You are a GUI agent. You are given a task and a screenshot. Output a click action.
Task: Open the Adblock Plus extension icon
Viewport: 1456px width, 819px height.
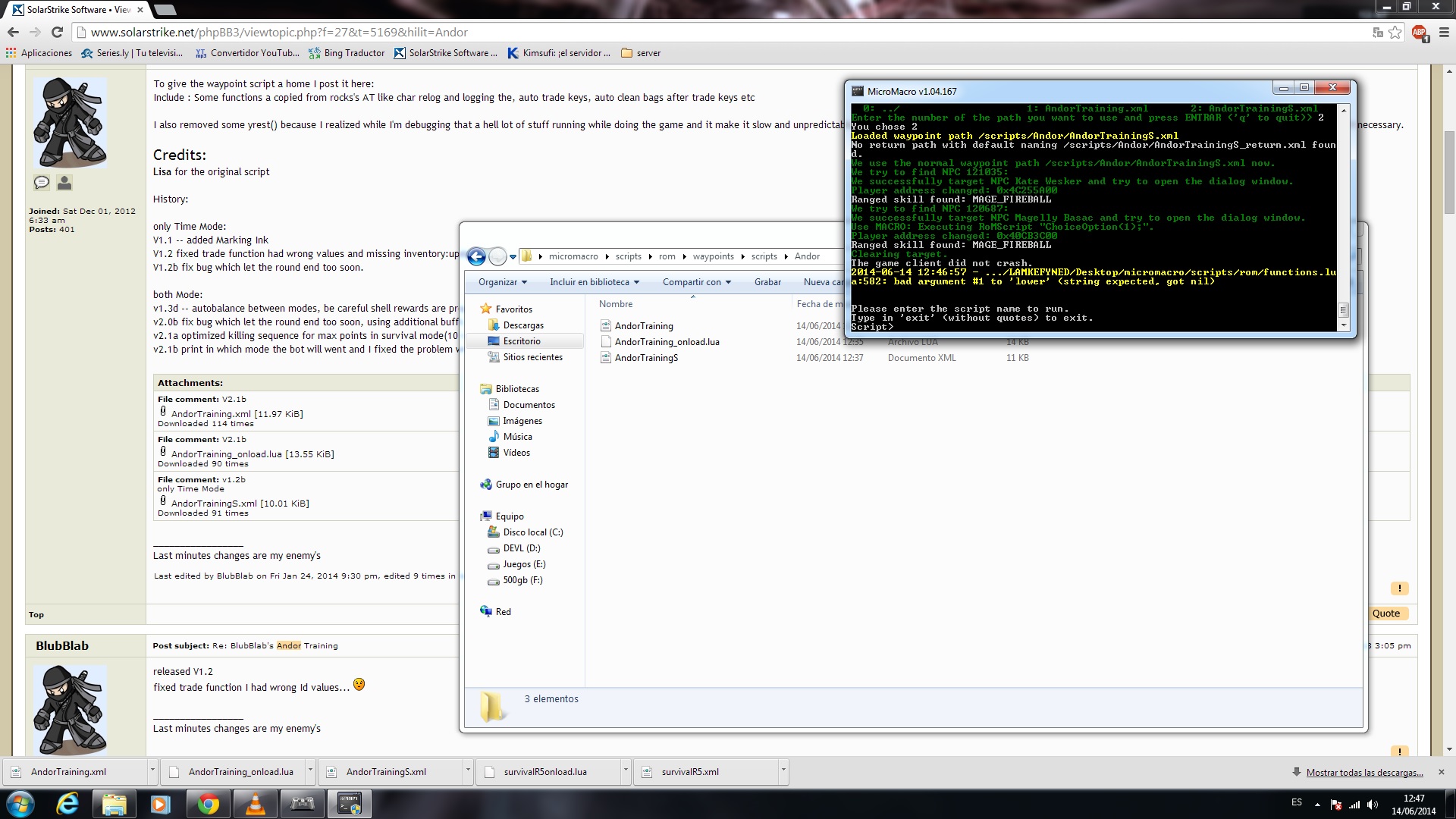(x=1419, y=32)
